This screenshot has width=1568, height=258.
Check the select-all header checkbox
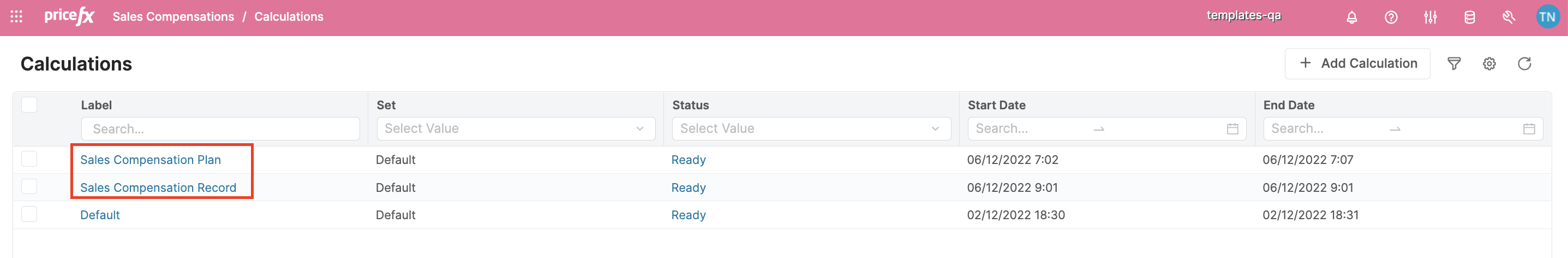click(29, 105)
